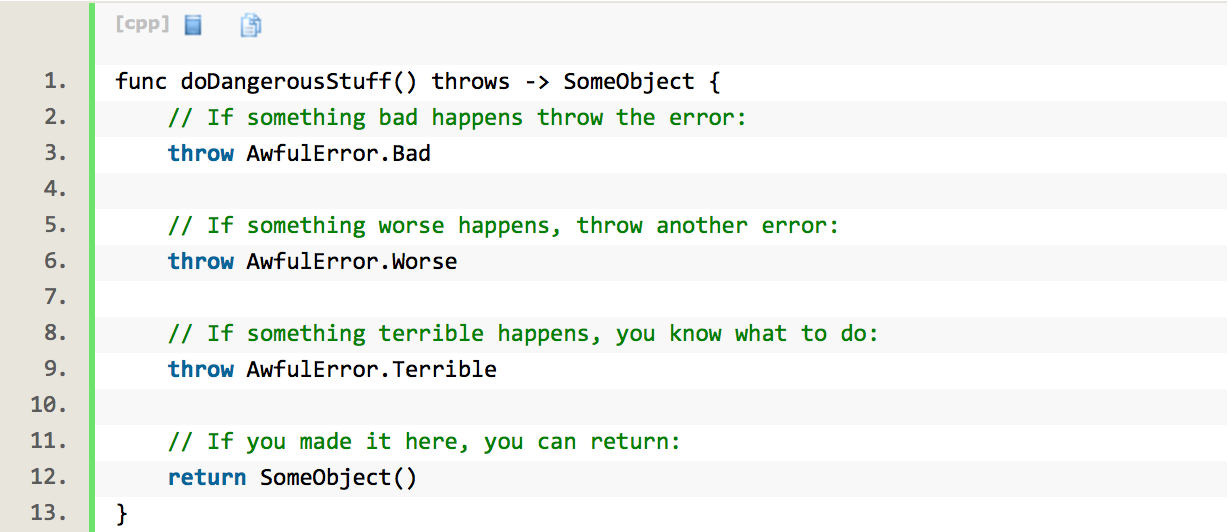Click the view plain code icon
Viewport: 1228px width, 532px height.
tap(194, 25)
